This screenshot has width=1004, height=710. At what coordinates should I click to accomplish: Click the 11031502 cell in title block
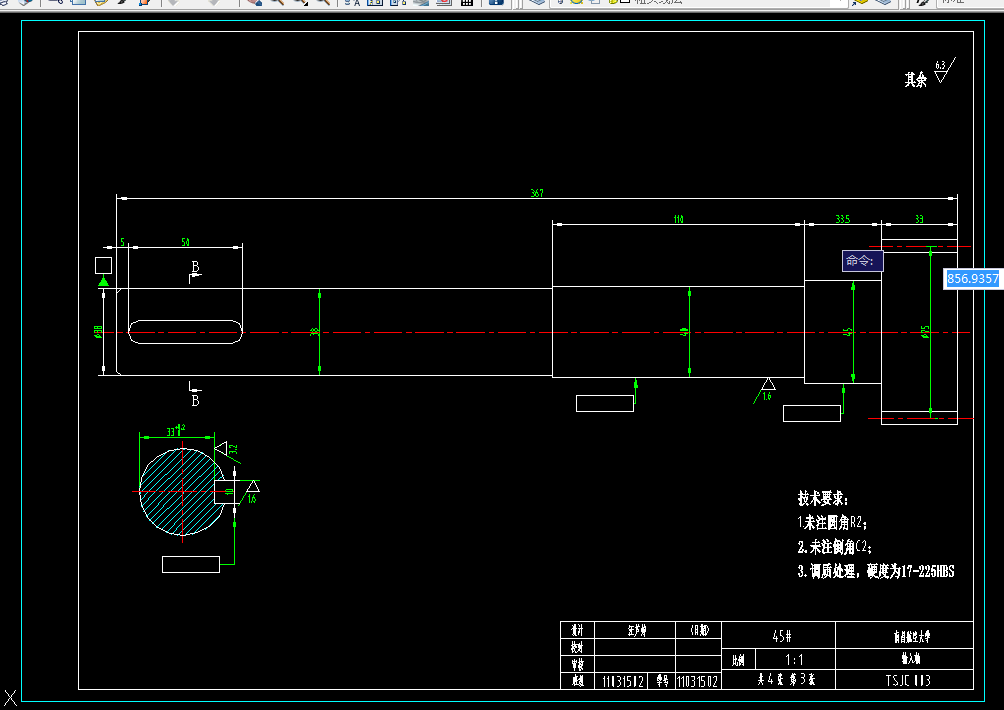coord(698,682)
